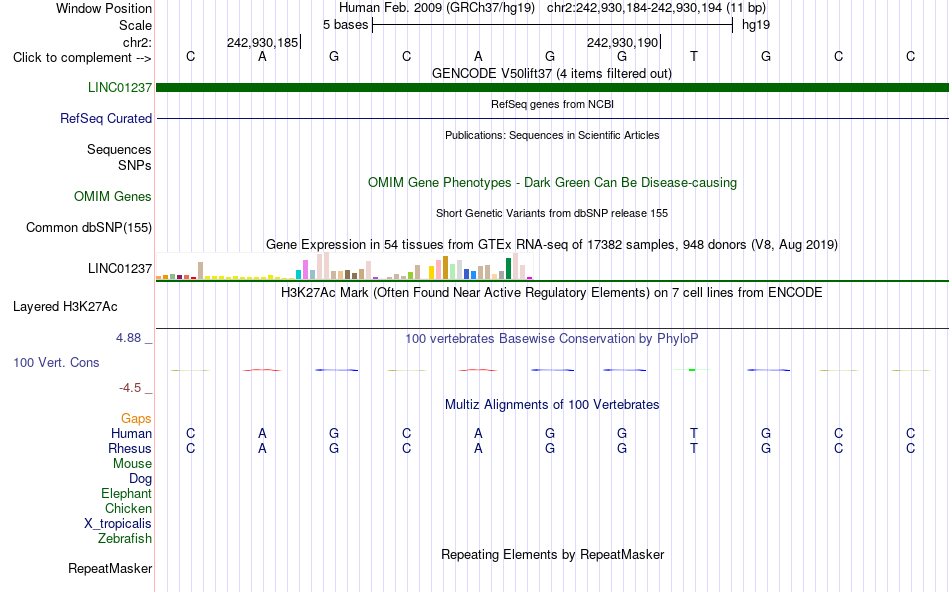Click the chr2:242,930,184-242,930,194 (11 bp) coordinates
The image size is (950, 592).
[656, 8]
